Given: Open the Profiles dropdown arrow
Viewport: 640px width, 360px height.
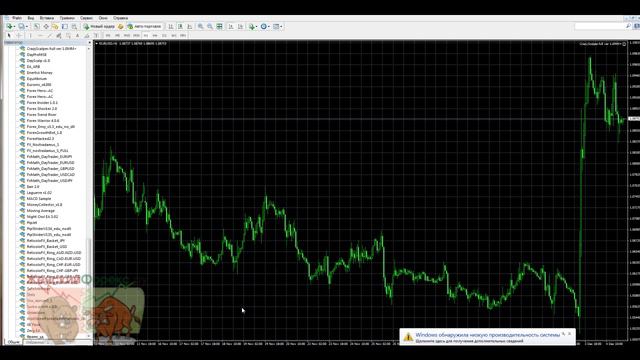Looking at the screenshot, I should pos(27,27).
